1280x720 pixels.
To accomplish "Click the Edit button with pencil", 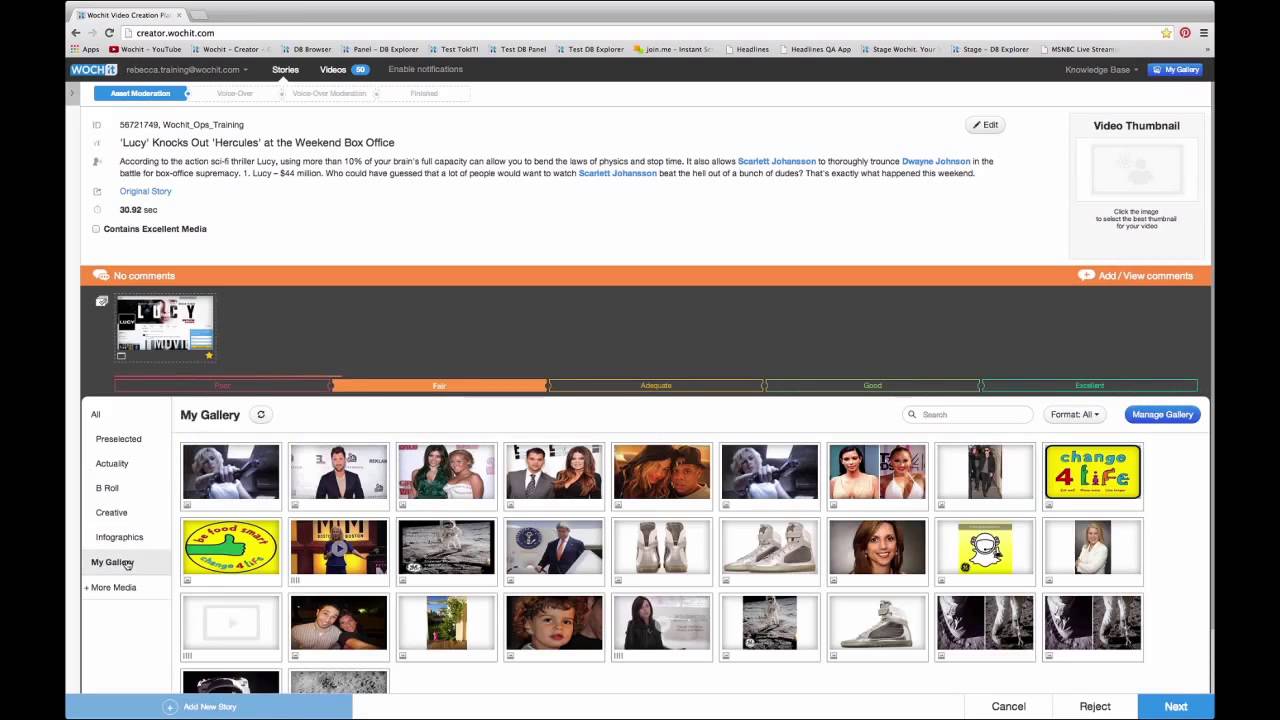I will click(985, 125).
